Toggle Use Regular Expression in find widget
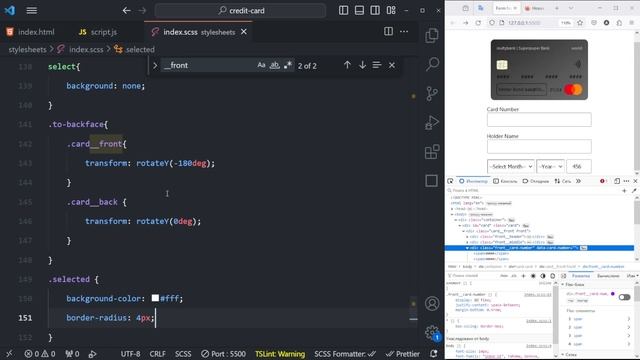The width and height of the screenshot is (640, 360). 288,65
